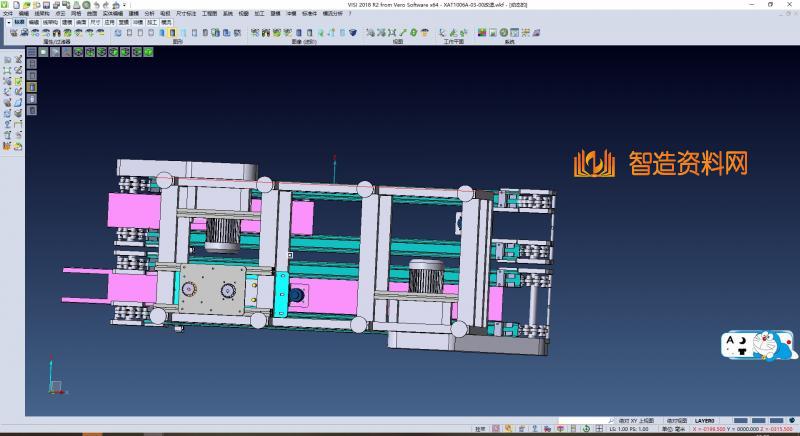Open the 相对 XY 上视图 workplane selector
Viewport: 800px width, 436px height.
[634, 421]
